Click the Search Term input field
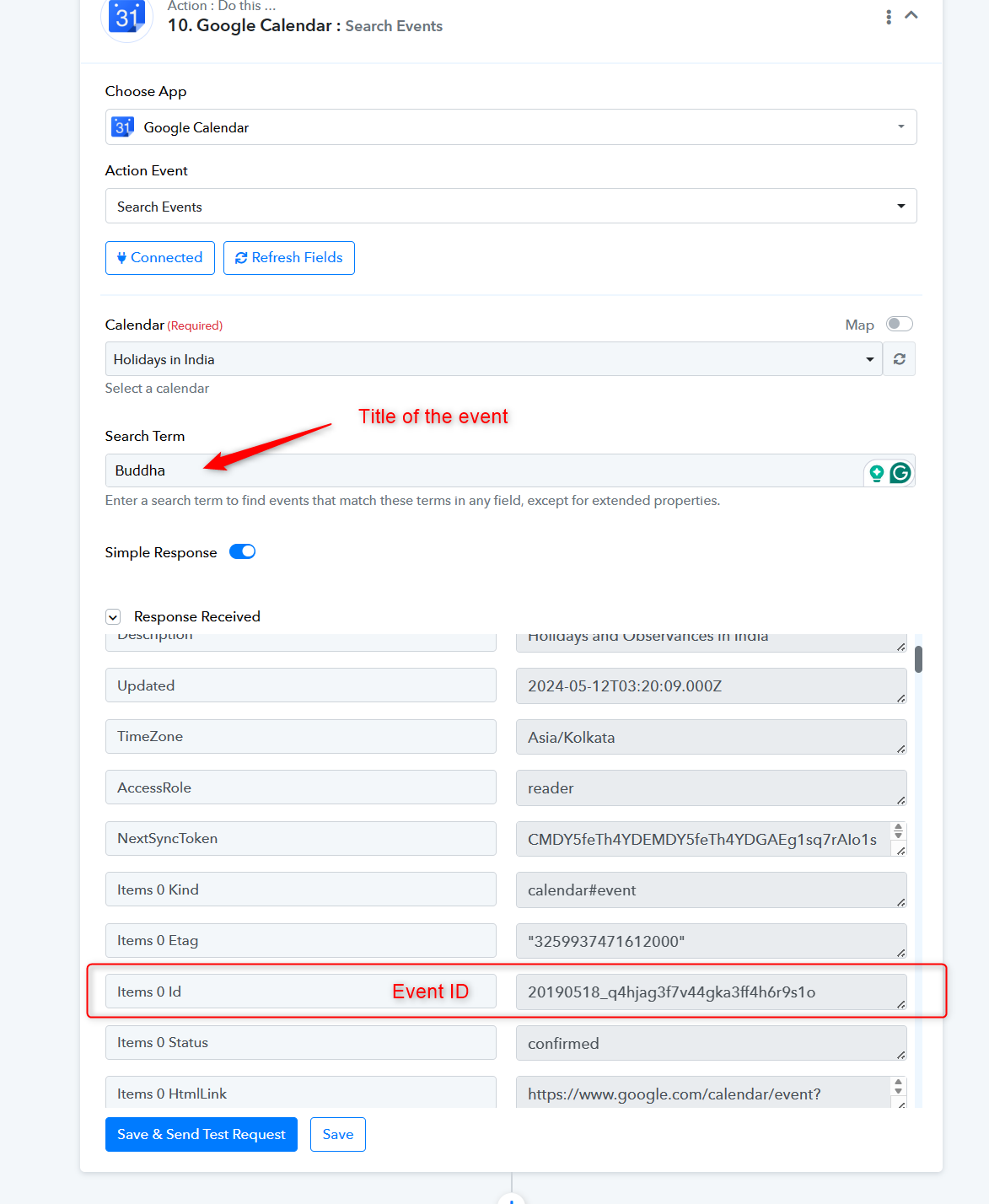989x1204 pixels. 485,470
